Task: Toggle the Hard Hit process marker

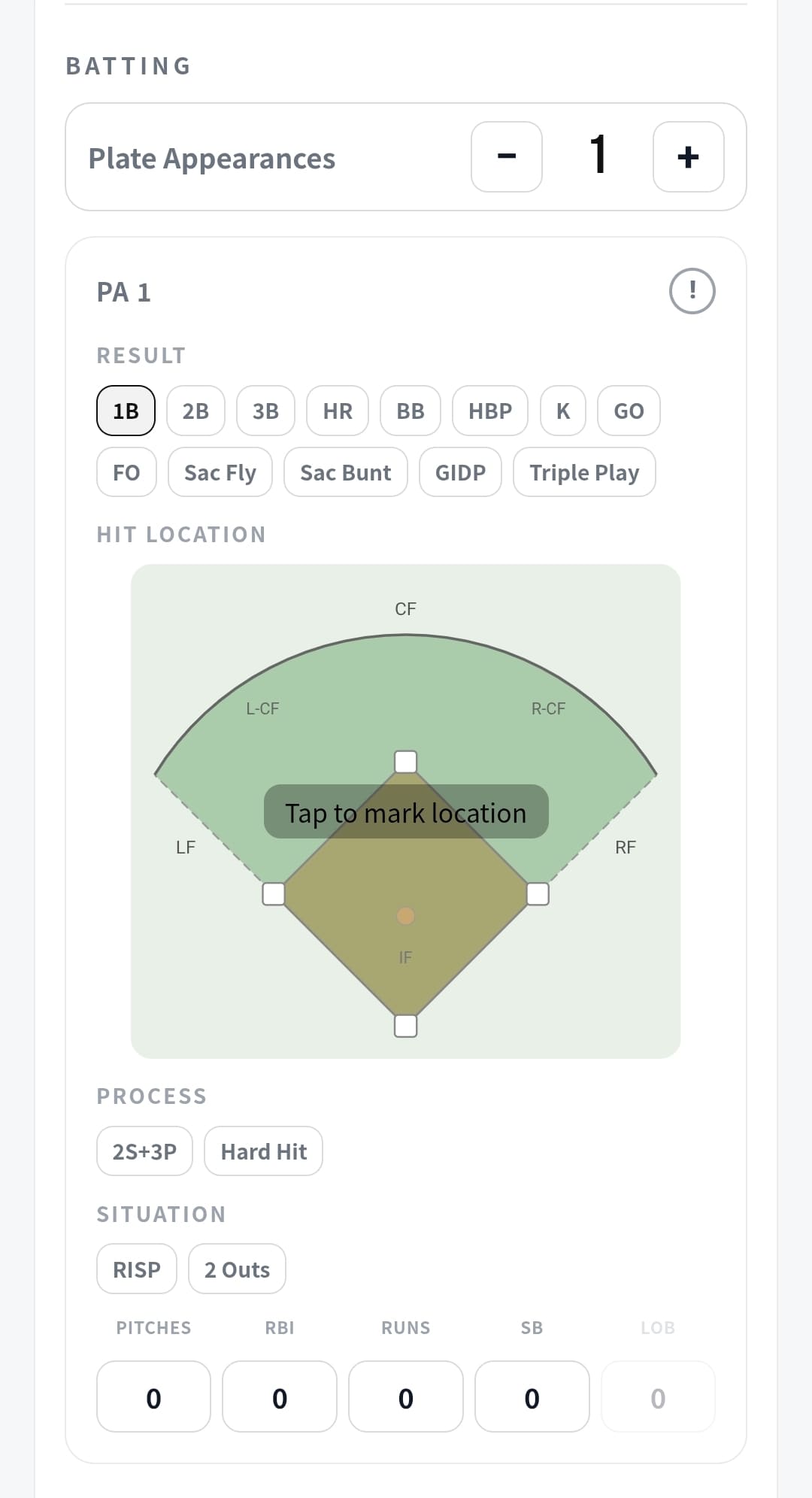Action: click(263, 1151)
